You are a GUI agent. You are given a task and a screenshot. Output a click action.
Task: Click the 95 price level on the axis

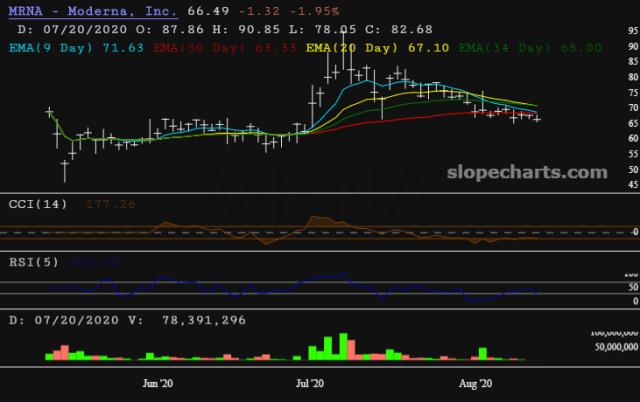pos(632,32)
